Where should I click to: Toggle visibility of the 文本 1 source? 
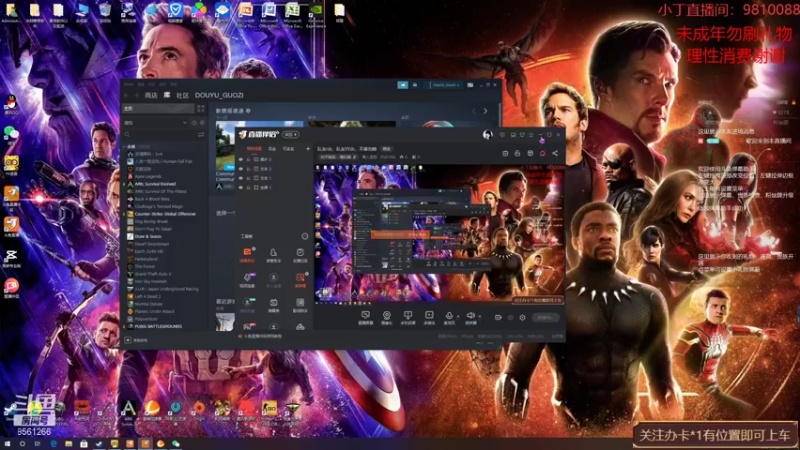[241, 178]
